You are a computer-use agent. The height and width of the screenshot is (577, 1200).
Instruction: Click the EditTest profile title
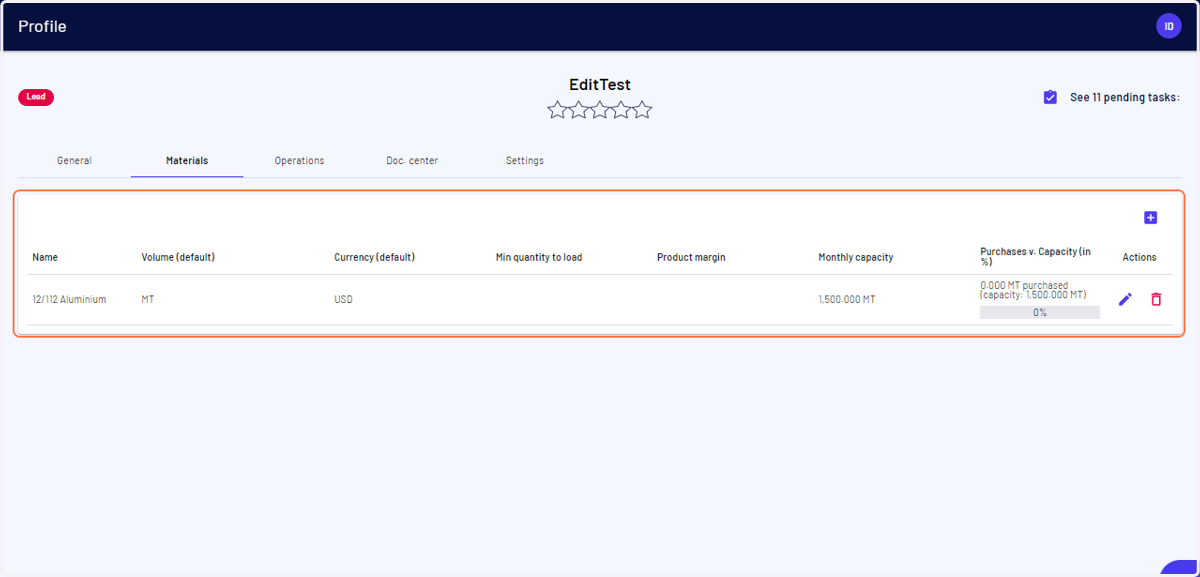tap(600, 85)
